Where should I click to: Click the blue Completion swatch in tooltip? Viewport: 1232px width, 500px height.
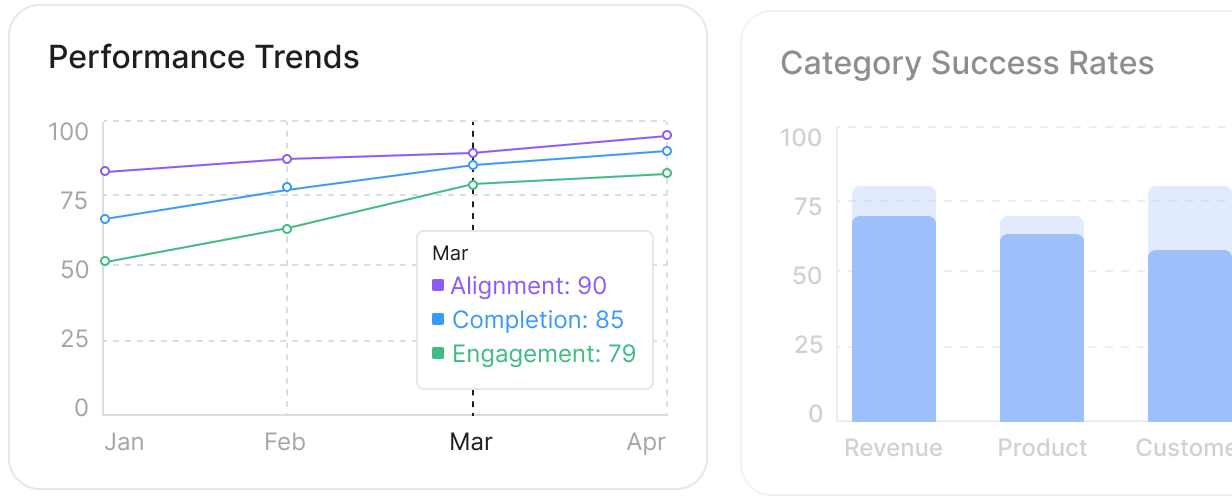click(438, 320)
